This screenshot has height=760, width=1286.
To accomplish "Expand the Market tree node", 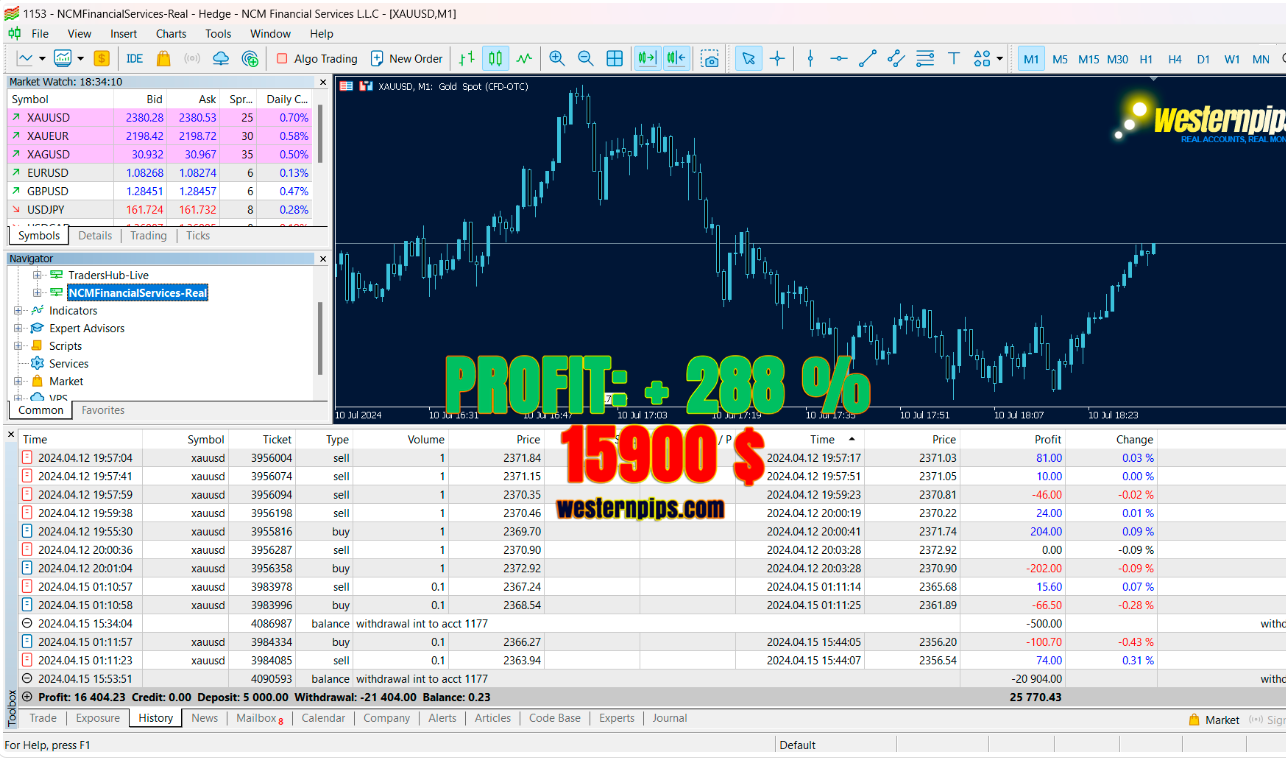I will (x=19, y=381).
